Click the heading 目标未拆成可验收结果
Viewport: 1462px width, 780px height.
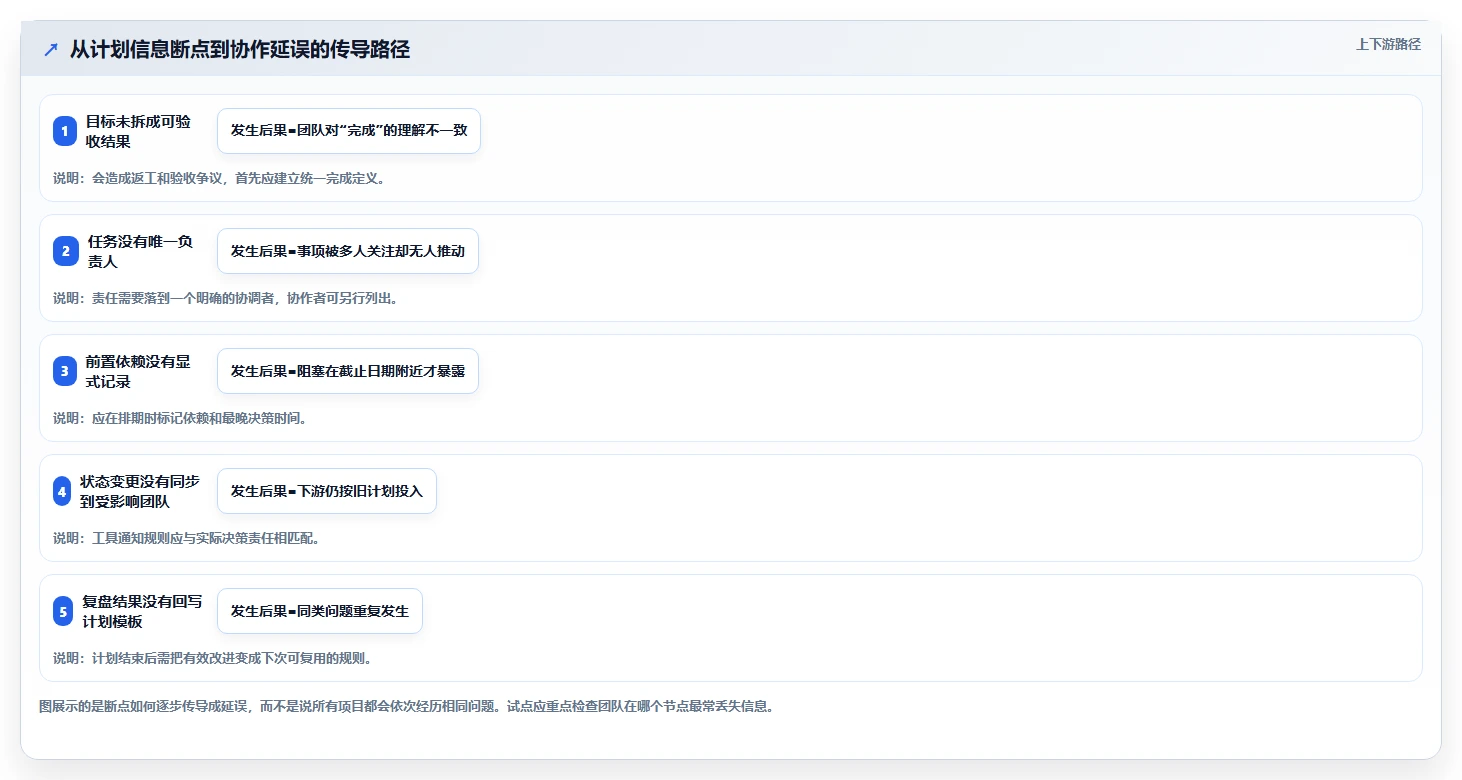point(138,131)
